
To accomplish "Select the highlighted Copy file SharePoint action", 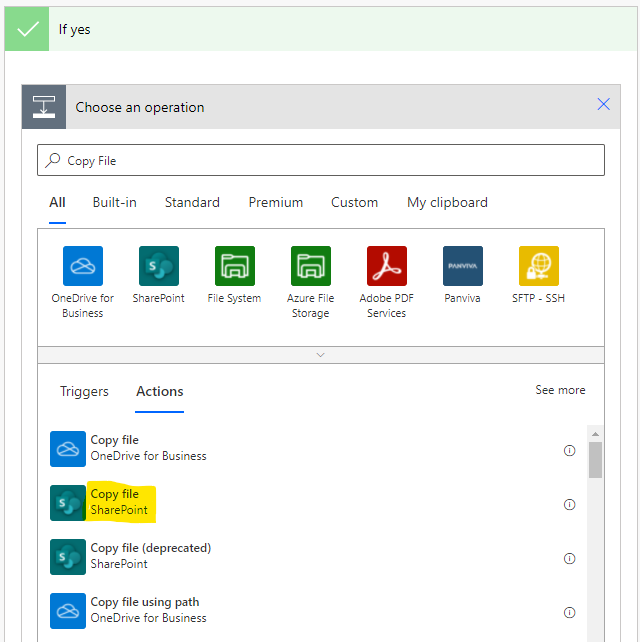I will 313,503.
